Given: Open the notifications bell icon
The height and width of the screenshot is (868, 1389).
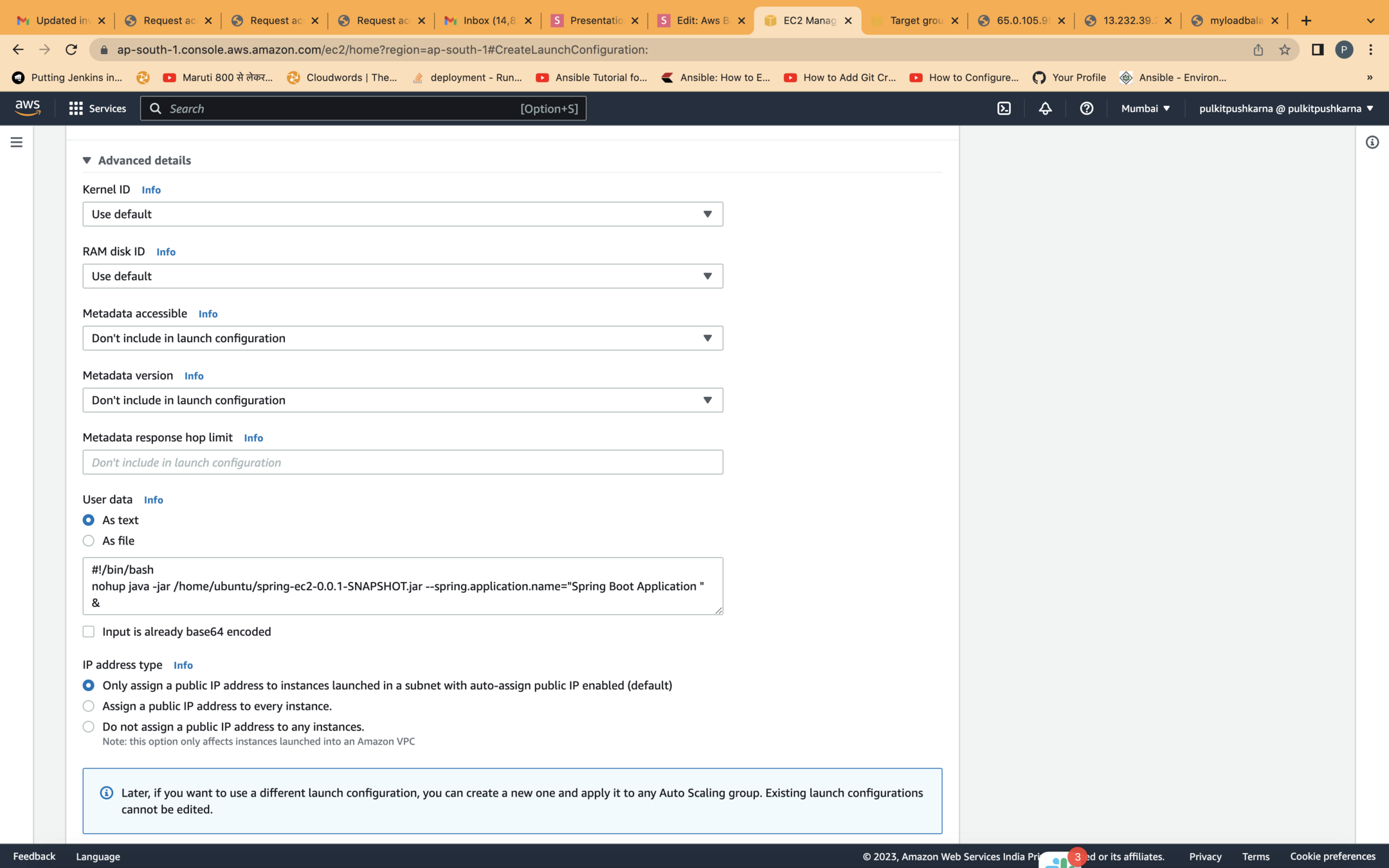Looking at the screenshot, I should click(1045, 109).
